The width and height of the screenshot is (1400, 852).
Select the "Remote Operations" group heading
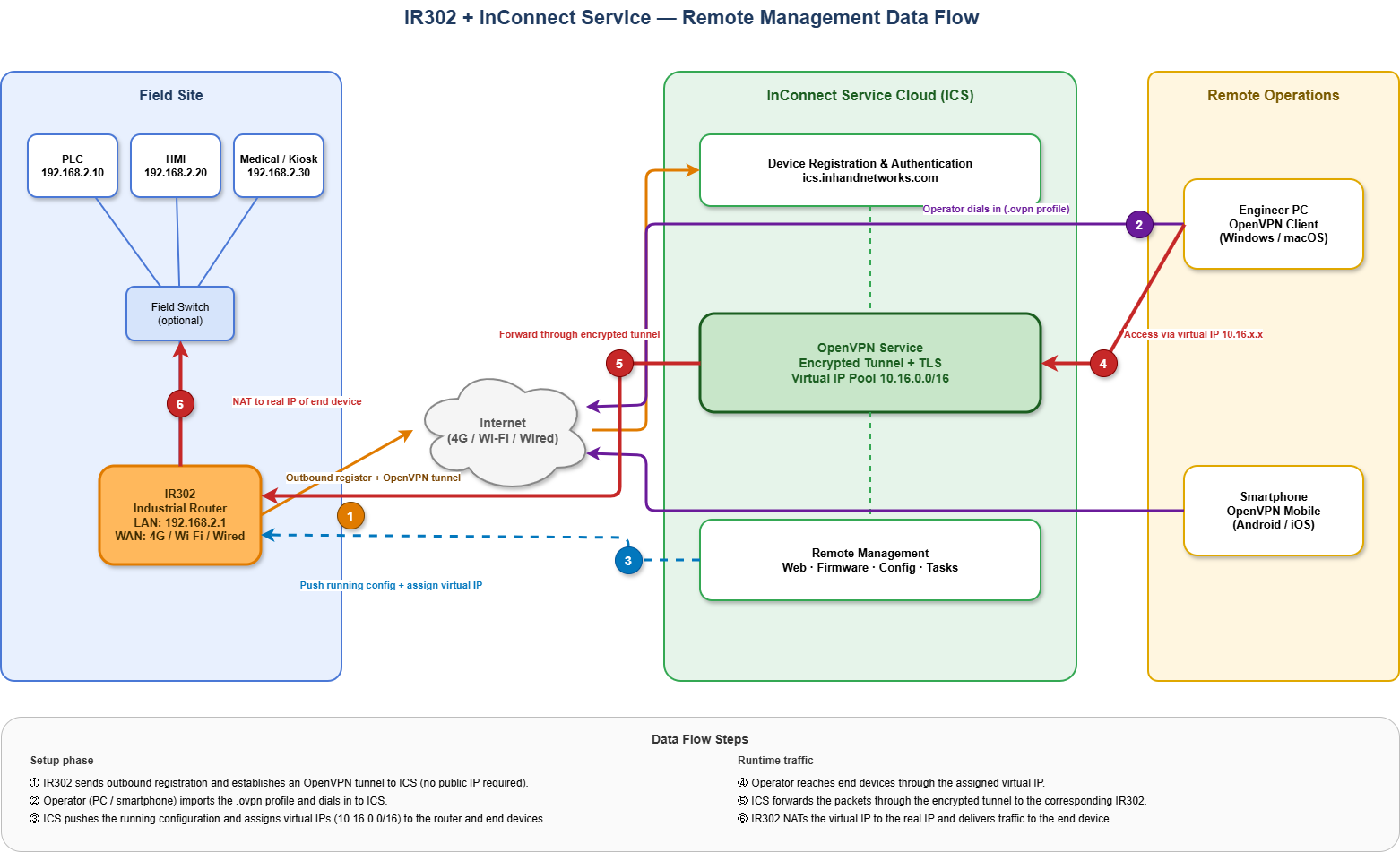tap(1274, 96)
